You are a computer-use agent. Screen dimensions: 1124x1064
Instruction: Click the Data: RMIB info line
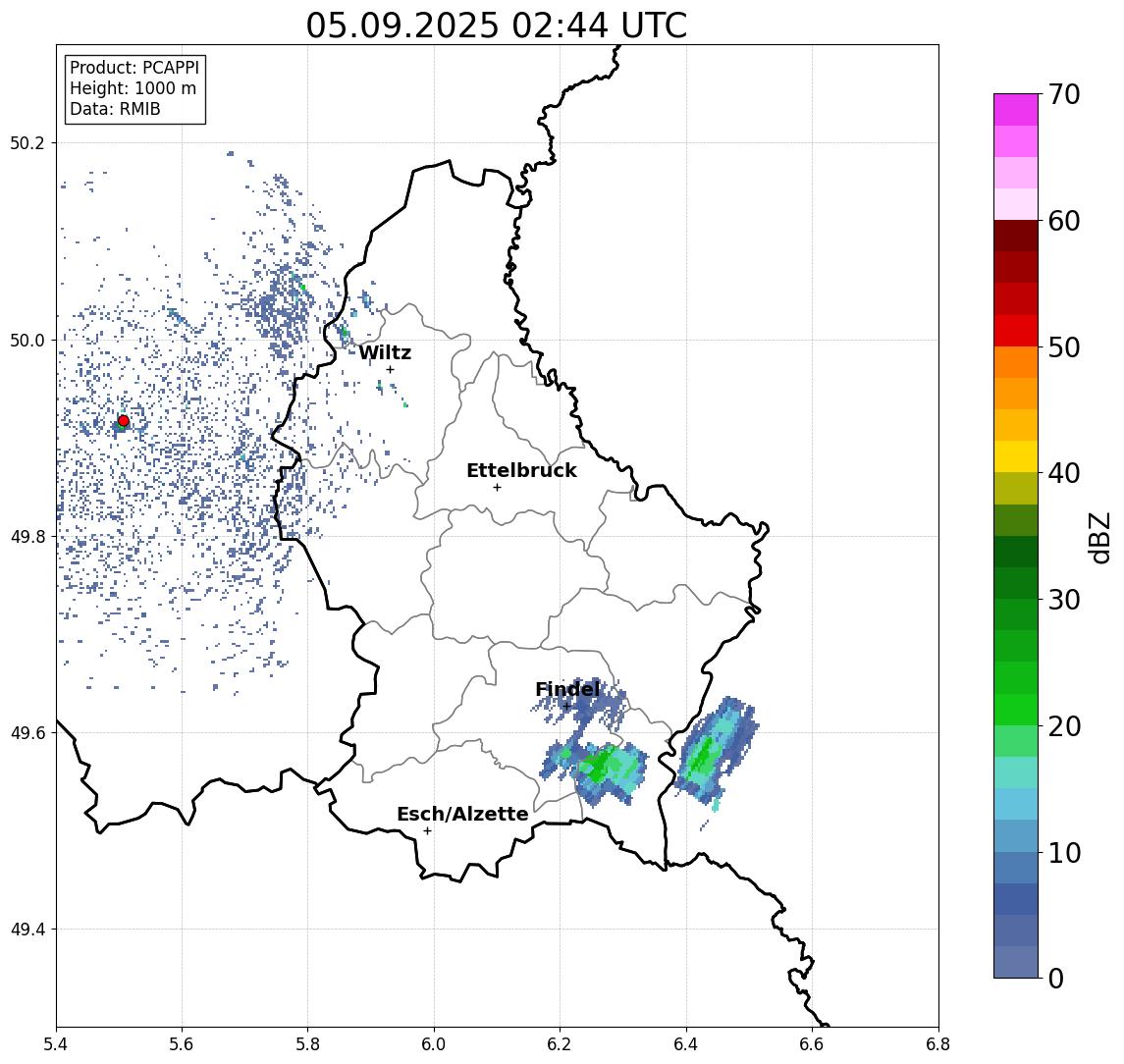tap(115, 109)
